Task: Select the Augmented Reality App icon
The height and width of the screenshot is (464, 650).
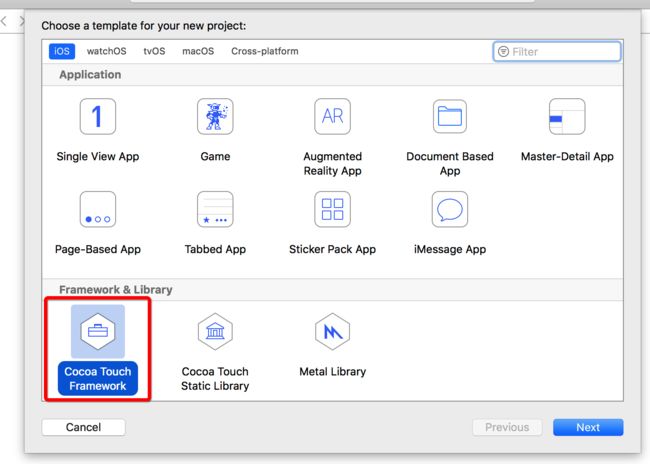Action: tap(332, 117)
